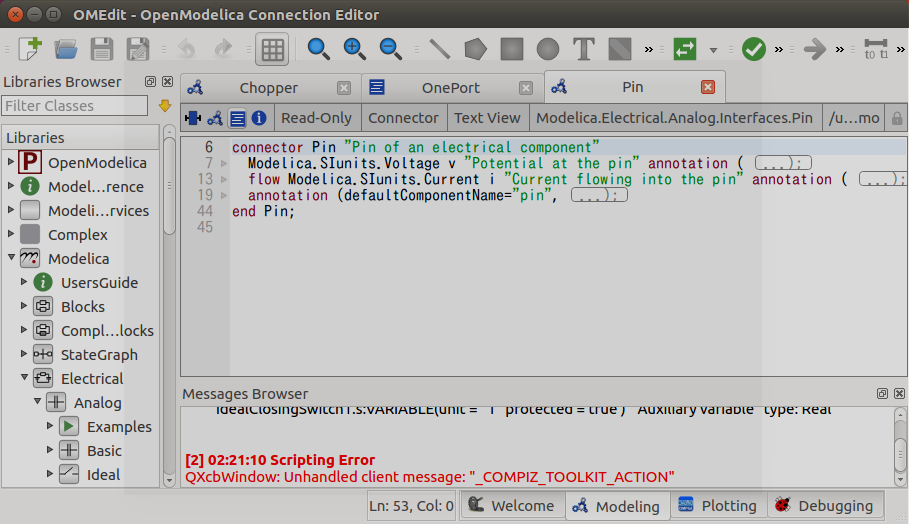The height and width of the screenshot is (524, 909).
Task: Click the file lock icon
Action: (x=897, y=119)
